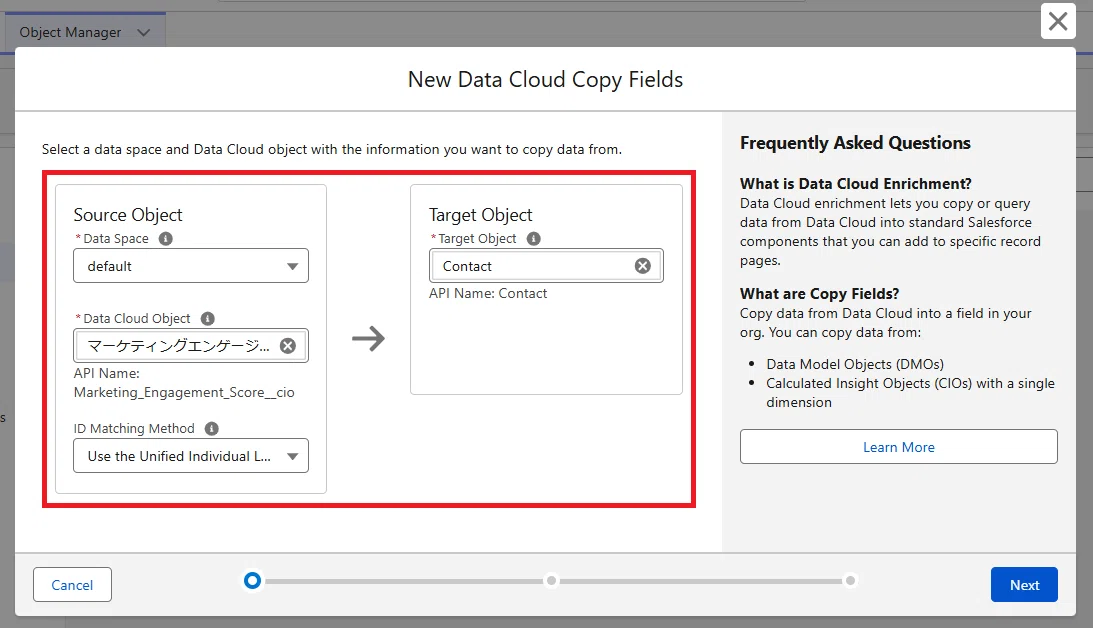1093x628 pixels.
Task: Click the Data Cloud Object info icon
Action: 207,319
